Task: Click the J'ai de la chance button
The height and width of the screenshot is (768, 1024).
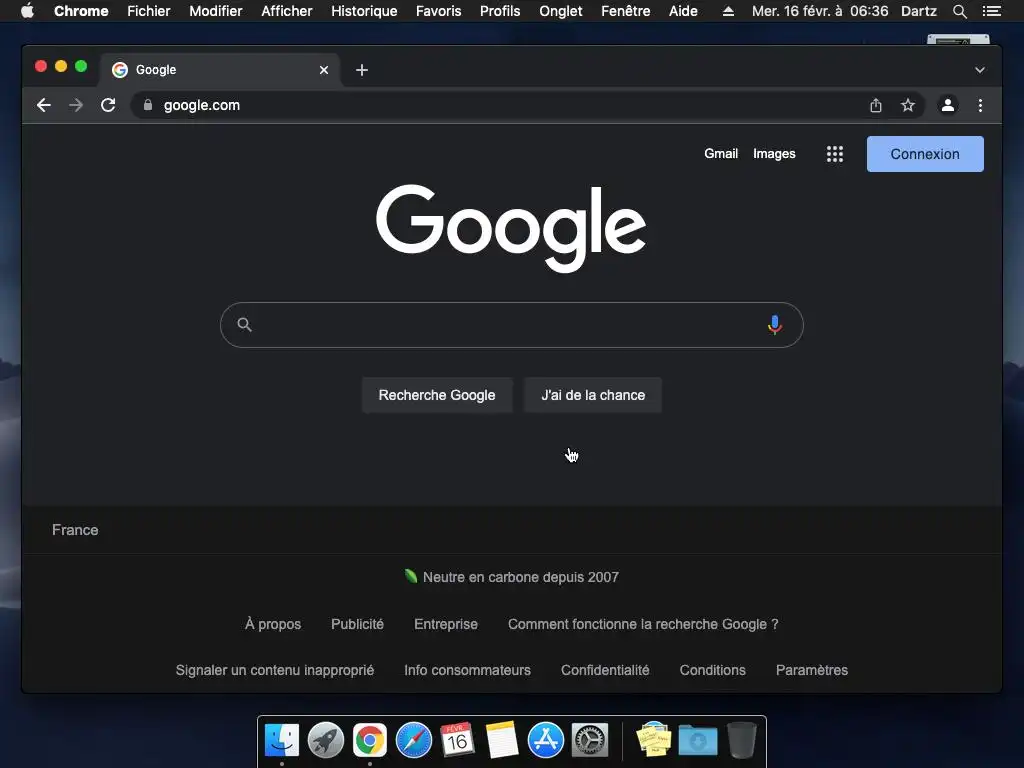Action: [x=593, y=395]
